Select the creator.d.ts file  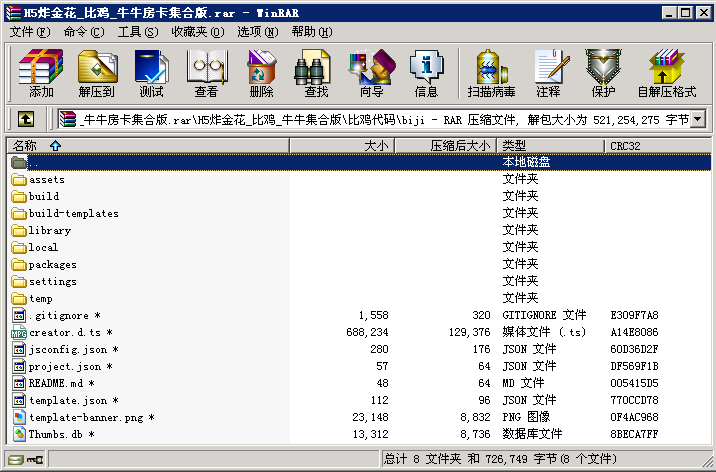[66, 332]
